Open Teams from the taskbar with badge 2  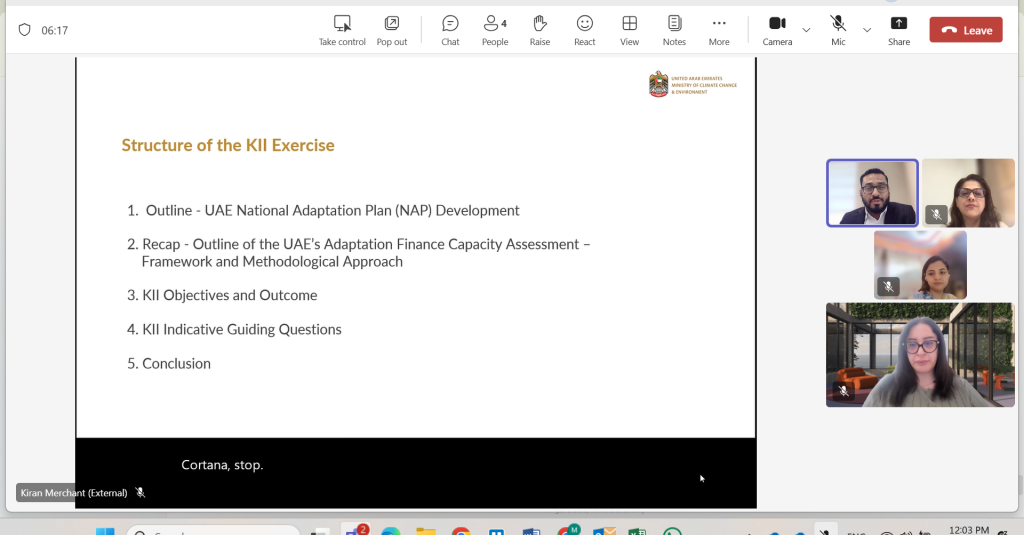tap(357, 530)
